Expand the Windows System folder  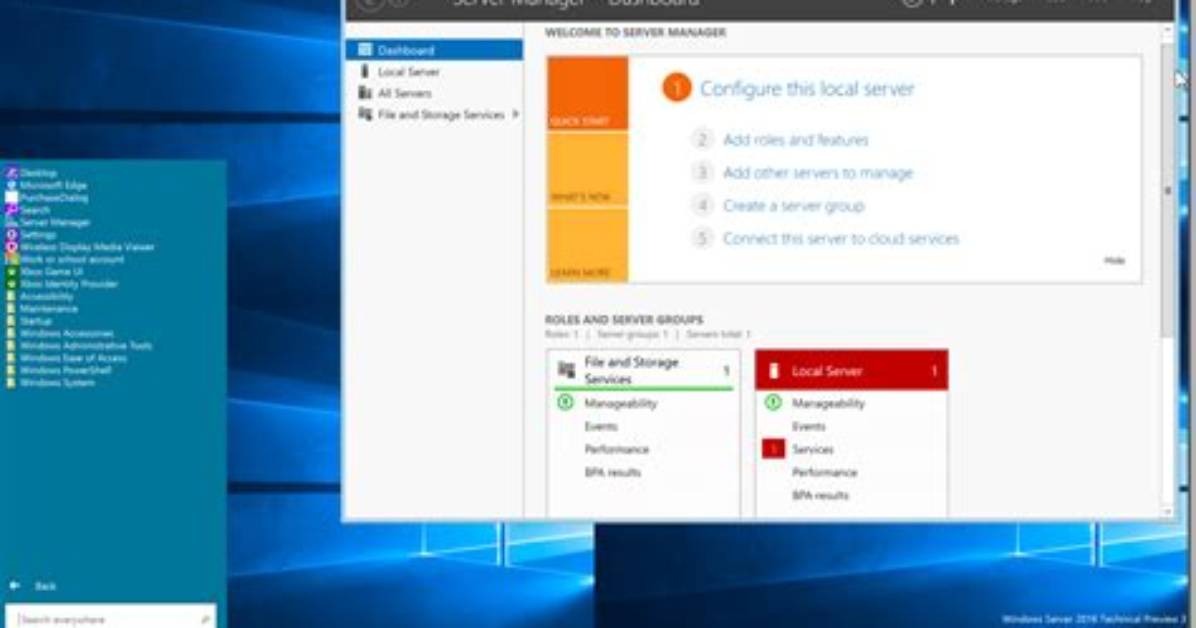click(x=51, y=382)
